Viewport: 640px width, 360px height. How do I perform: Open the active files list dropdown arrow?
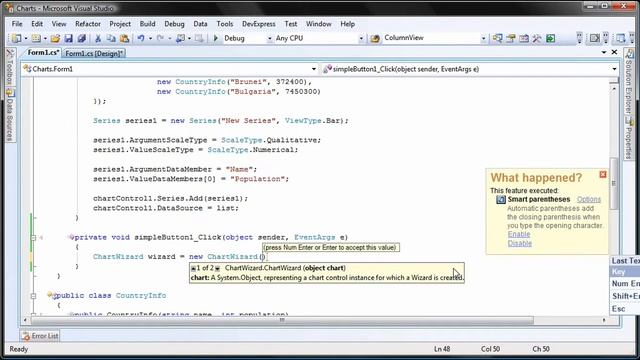pyautogui.click(x=604, y=52)
